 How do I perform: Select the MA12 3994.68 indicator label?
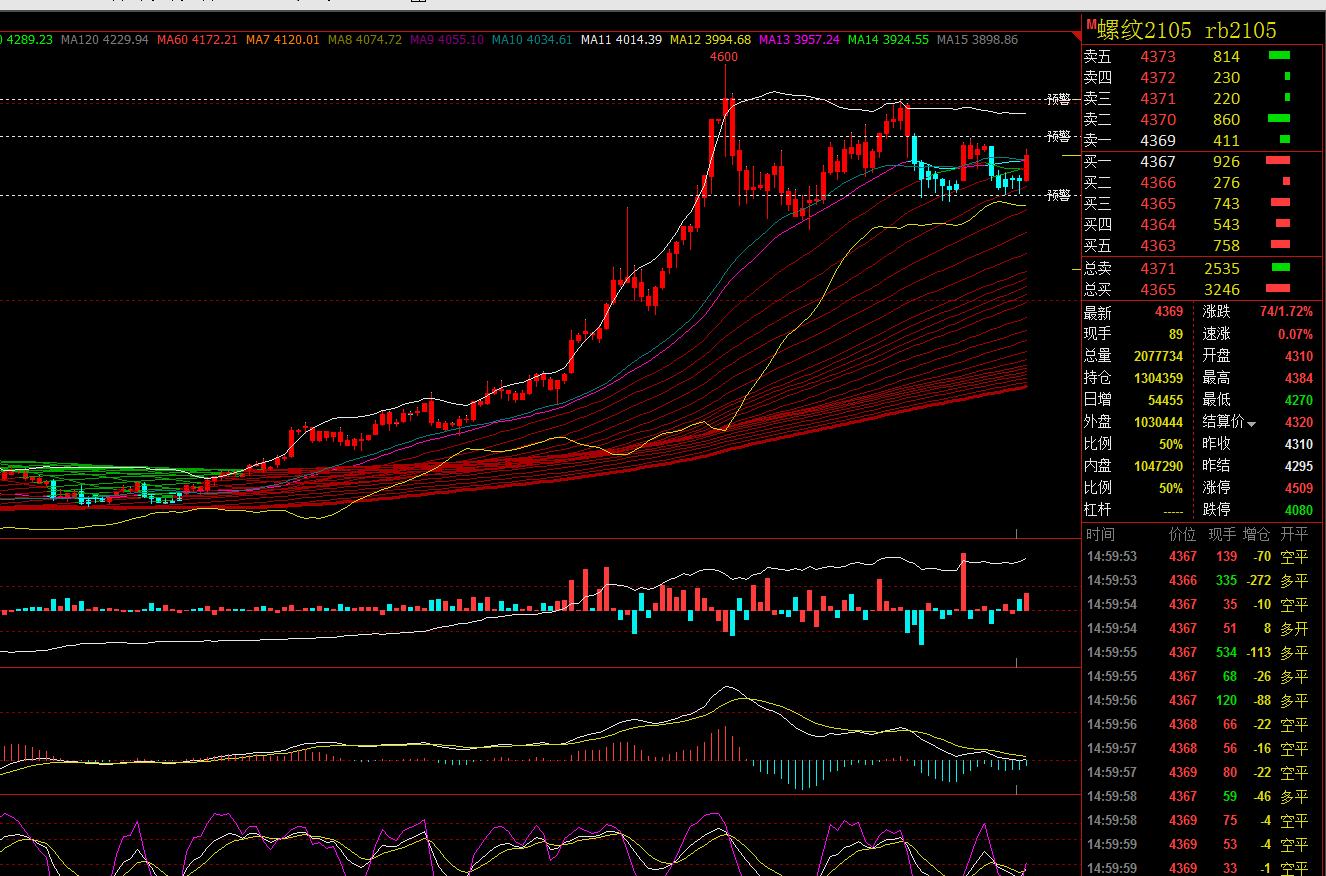coord(710,40)
